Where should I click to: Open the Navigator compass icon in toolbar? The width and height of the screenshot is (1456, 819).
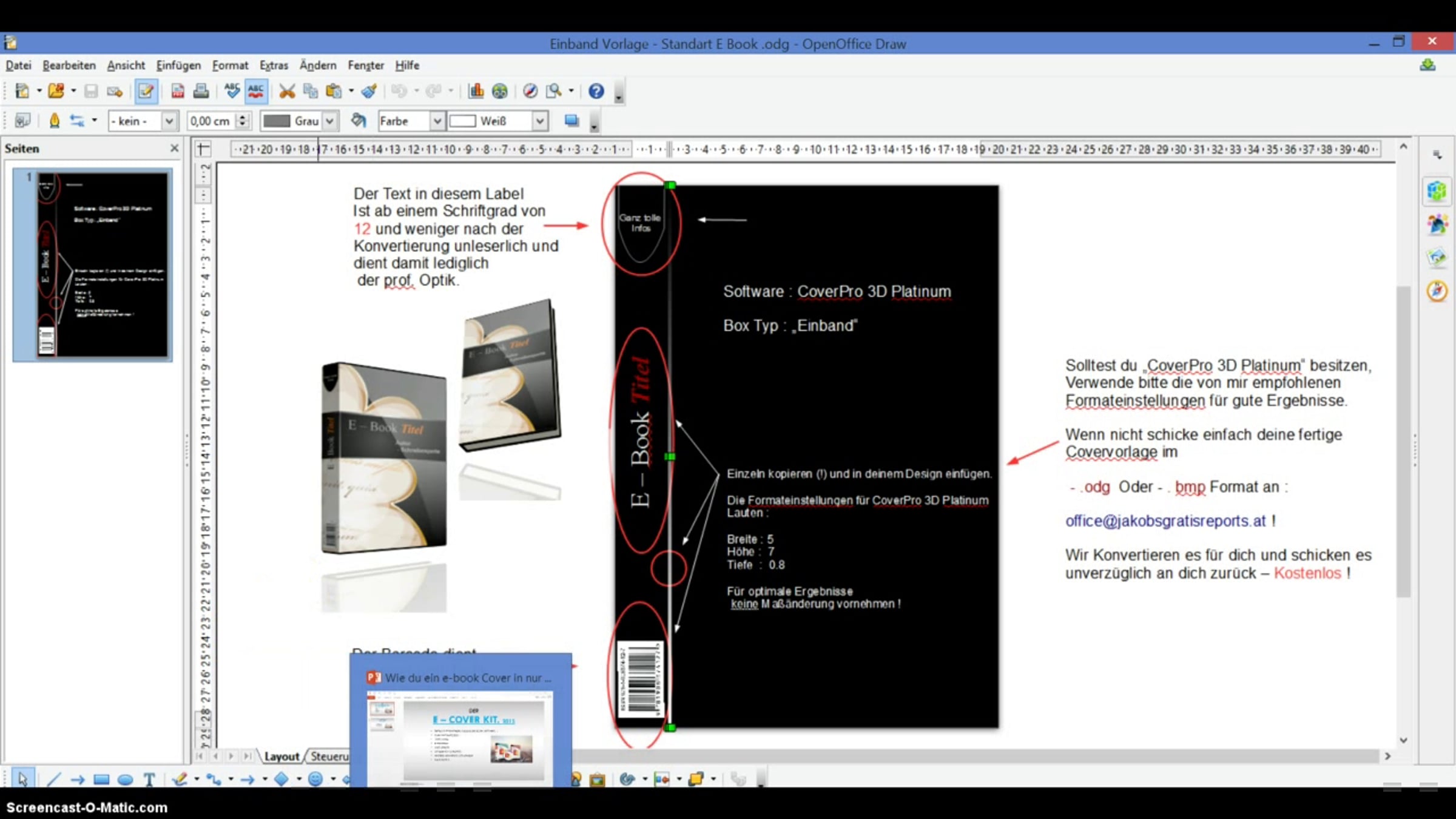coord(530,91)
